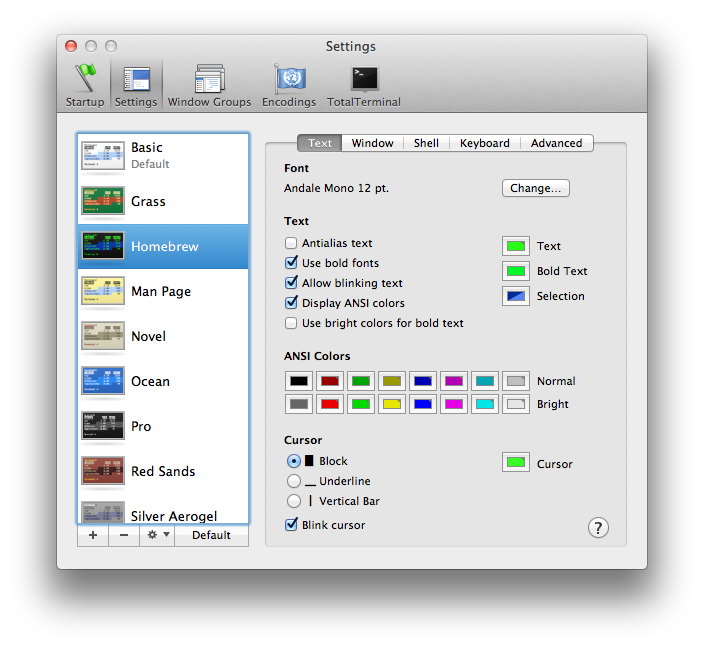The height and width of the screenshot is (648, 704).
Task: Select the Basic profile thumbnail
Action: pos(103,156)
